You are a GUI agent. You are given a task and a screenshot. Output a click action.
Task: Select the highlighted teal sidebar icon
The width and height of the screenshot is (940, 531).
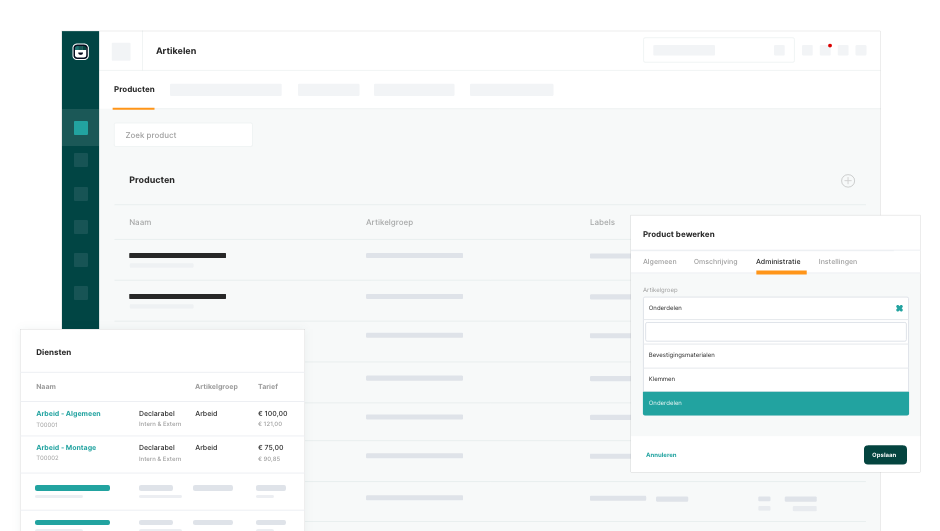(81, 128)
